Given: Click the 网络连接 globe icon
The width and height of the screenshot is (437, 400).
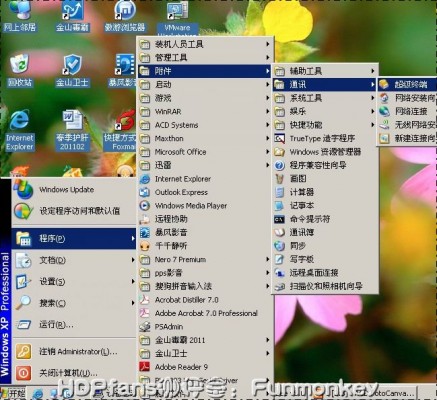Looking at the screenshot, I should click(384, 111).
